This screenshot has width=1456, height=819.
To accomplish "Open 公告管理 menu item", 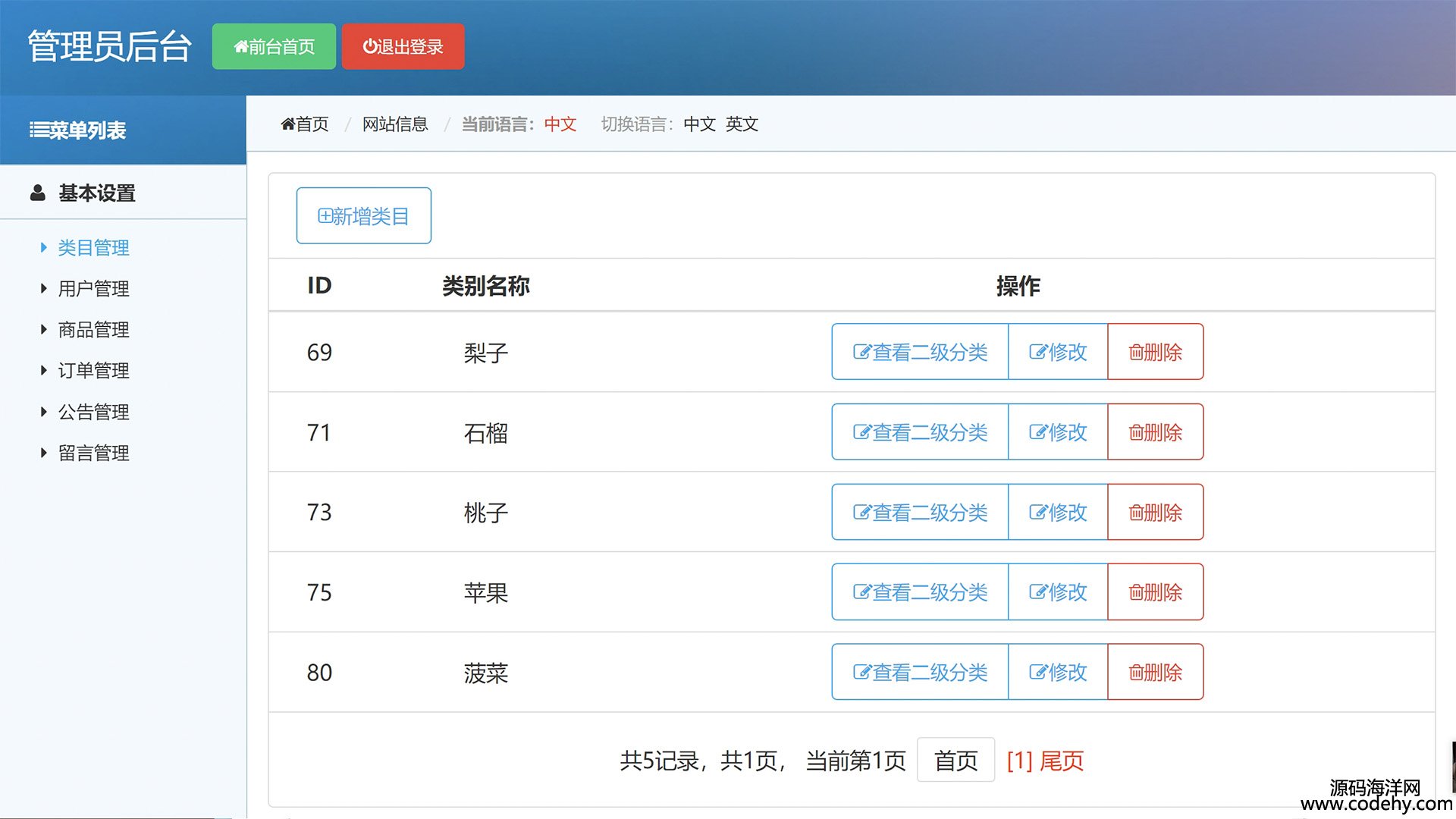I will tap(93, 412).
